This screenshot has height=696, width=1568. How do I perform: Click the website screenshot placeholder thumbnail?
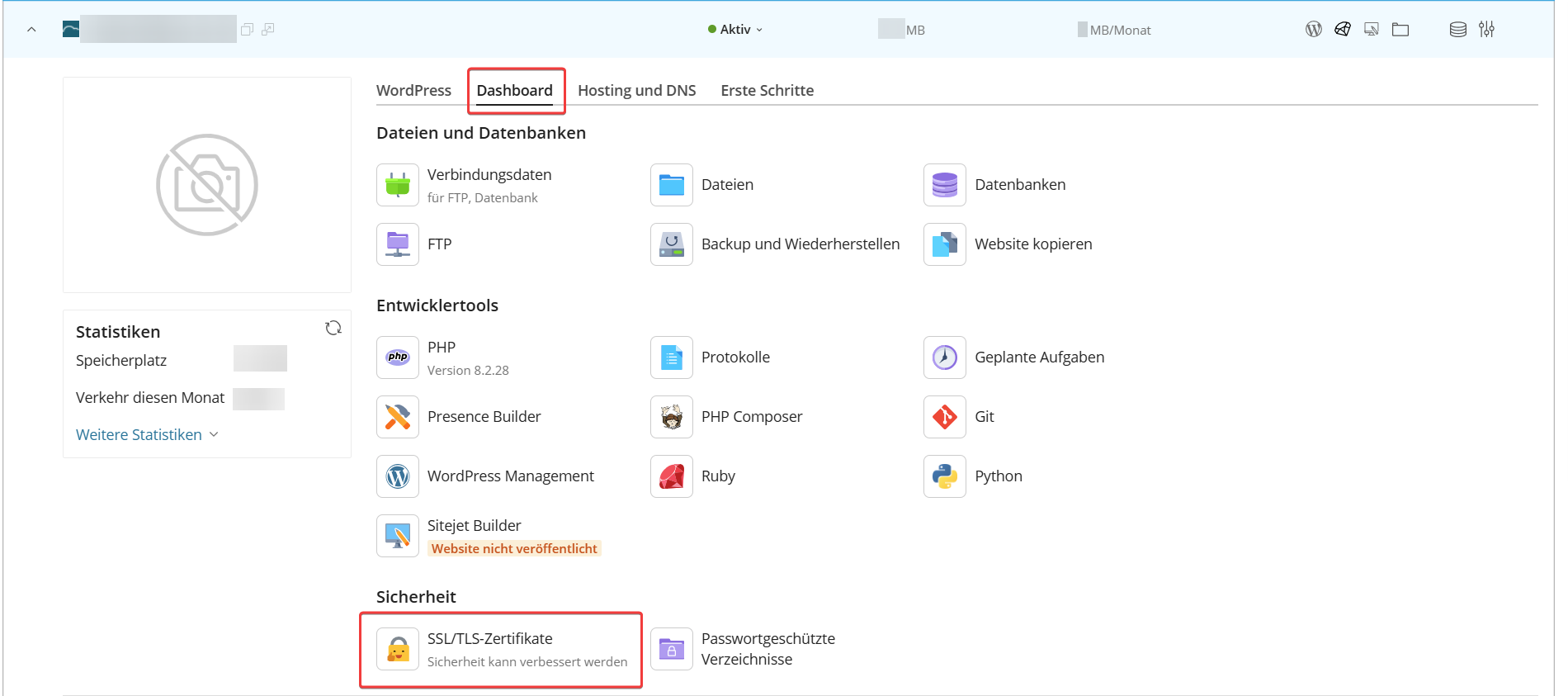(207, 185)
